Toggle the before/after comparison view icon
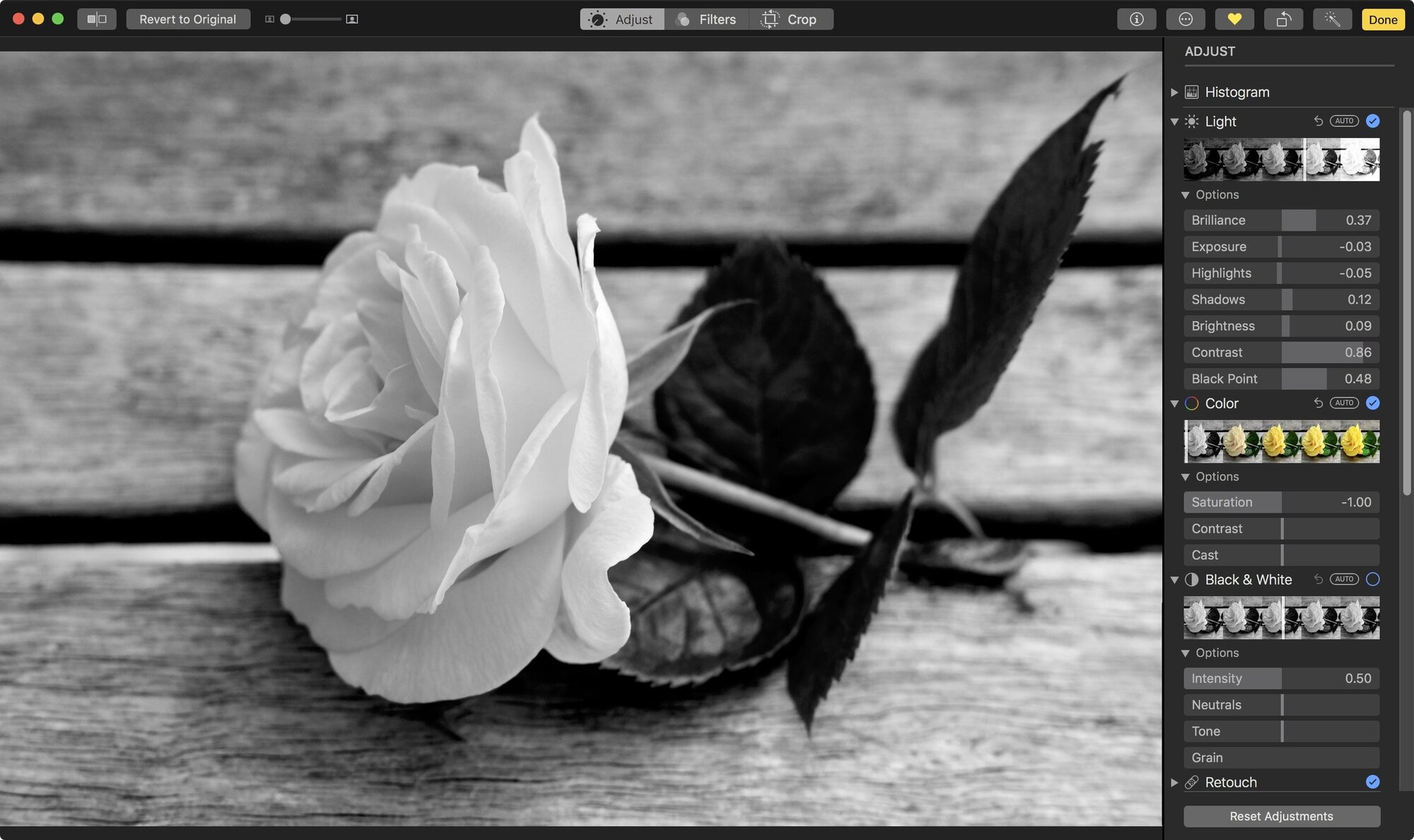This screenshot has width=1414, height=840. tap(97, 19)
